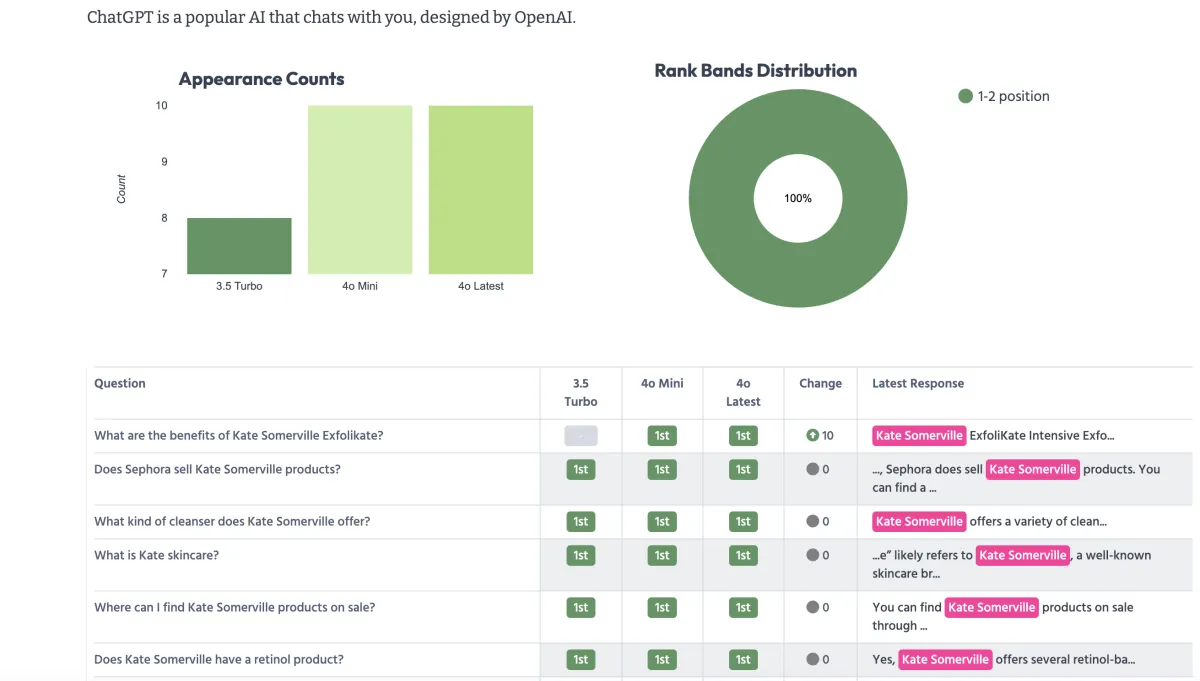Click the 4o Latest "1st" badge in the products-on-sale row
1200x681 pixels.
pos(743,607)
